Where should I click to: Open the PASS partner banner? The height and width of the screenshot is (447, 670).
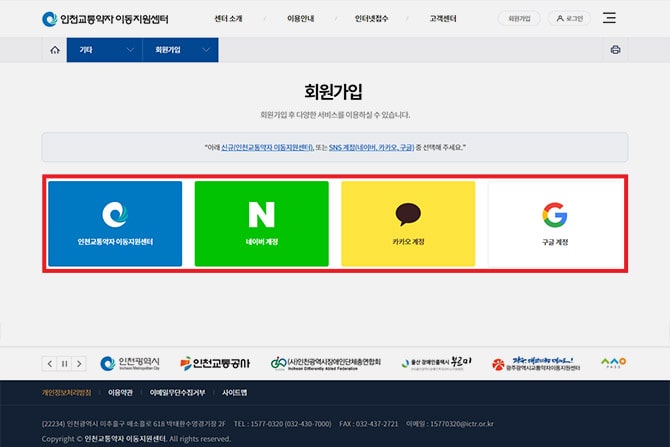614,363
